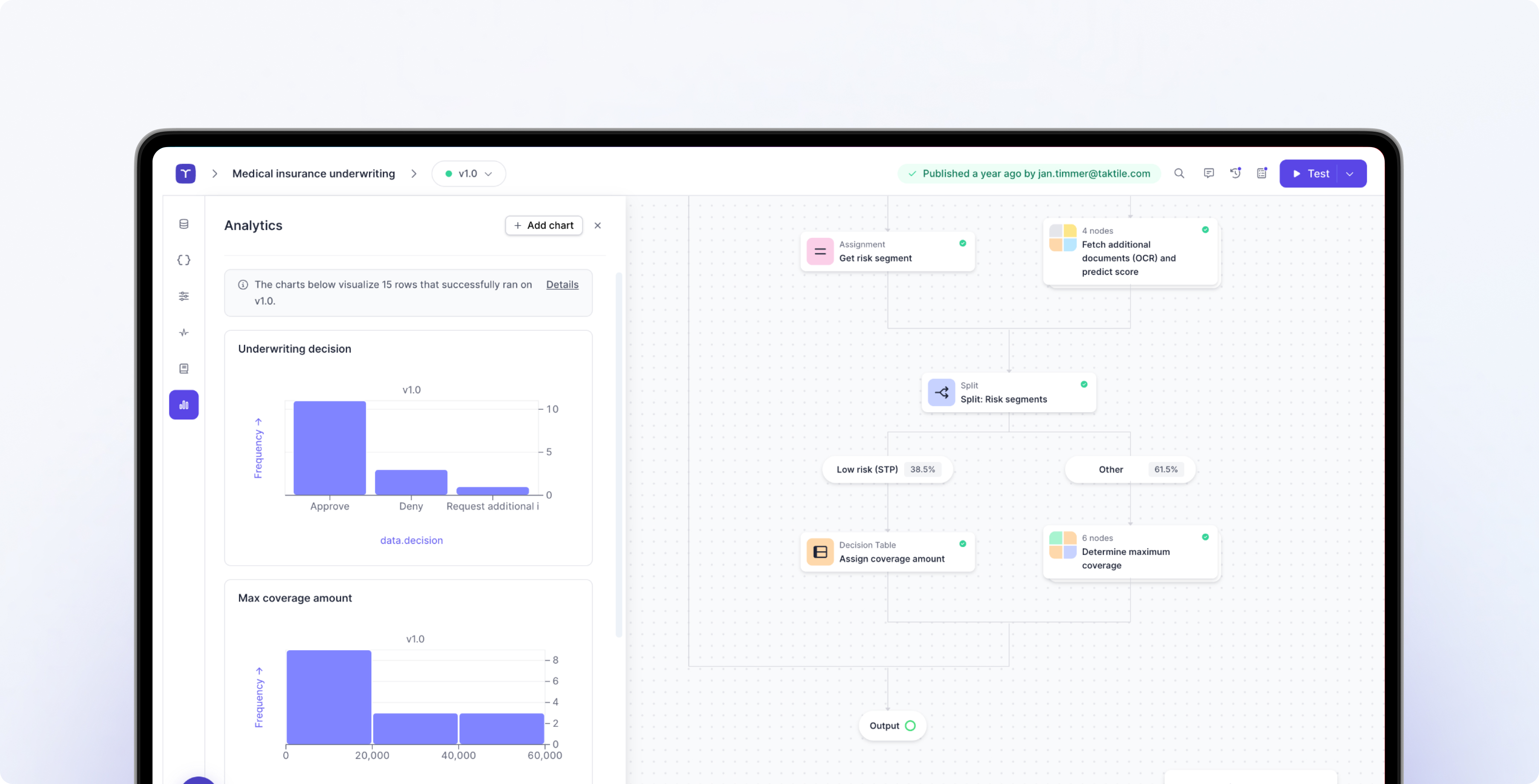The width and height of the screenshot is (1539, 784).
Task: Open the database icon in the left sidebar
Action: (x=184, y=224)
